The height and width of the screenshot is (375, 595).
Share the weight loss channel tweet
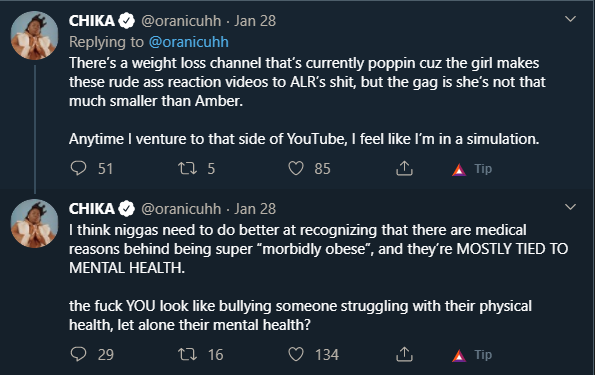click(404, 168)
